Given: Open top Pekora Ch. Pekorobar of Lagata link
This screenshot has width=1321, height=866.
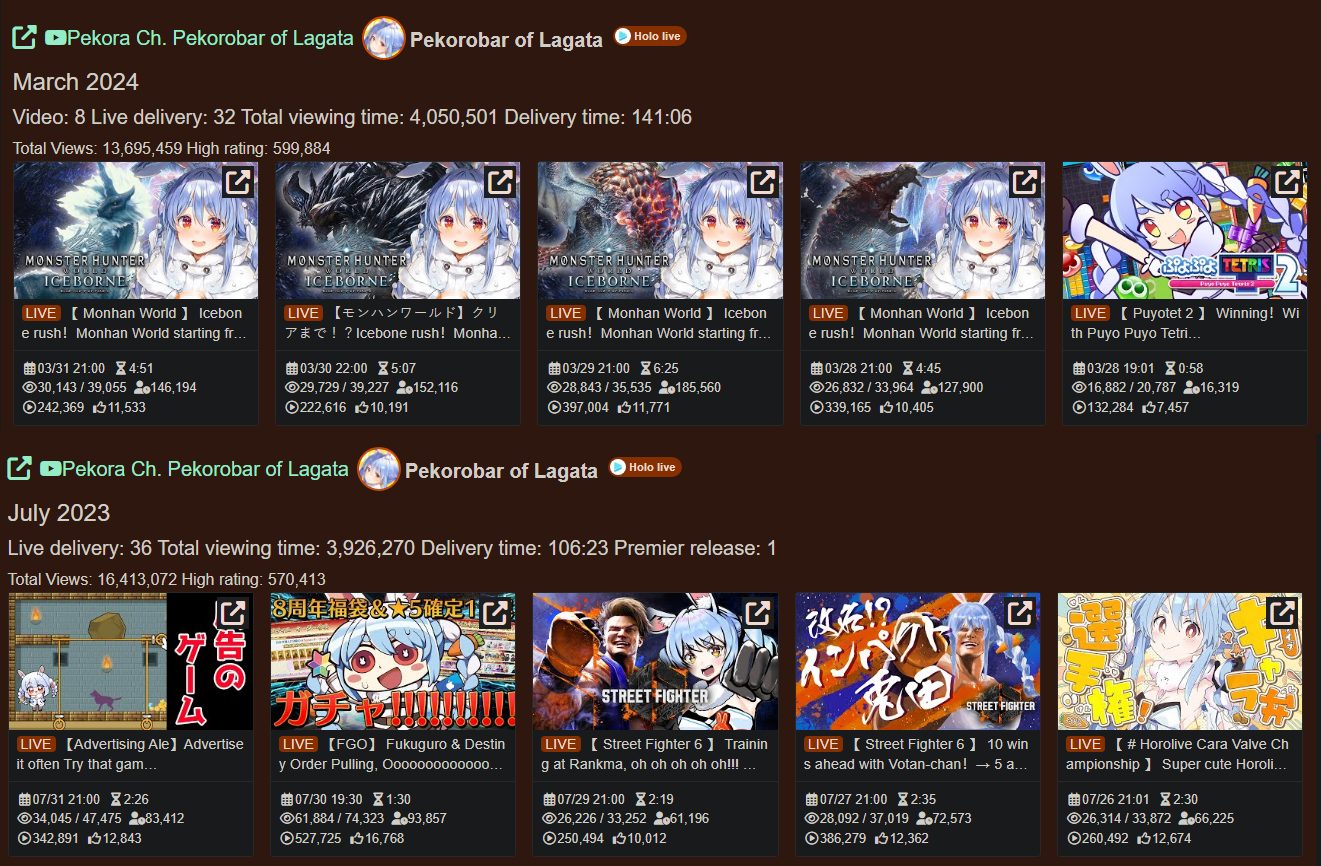Looking at the screenshot, I should pos(198,38).
